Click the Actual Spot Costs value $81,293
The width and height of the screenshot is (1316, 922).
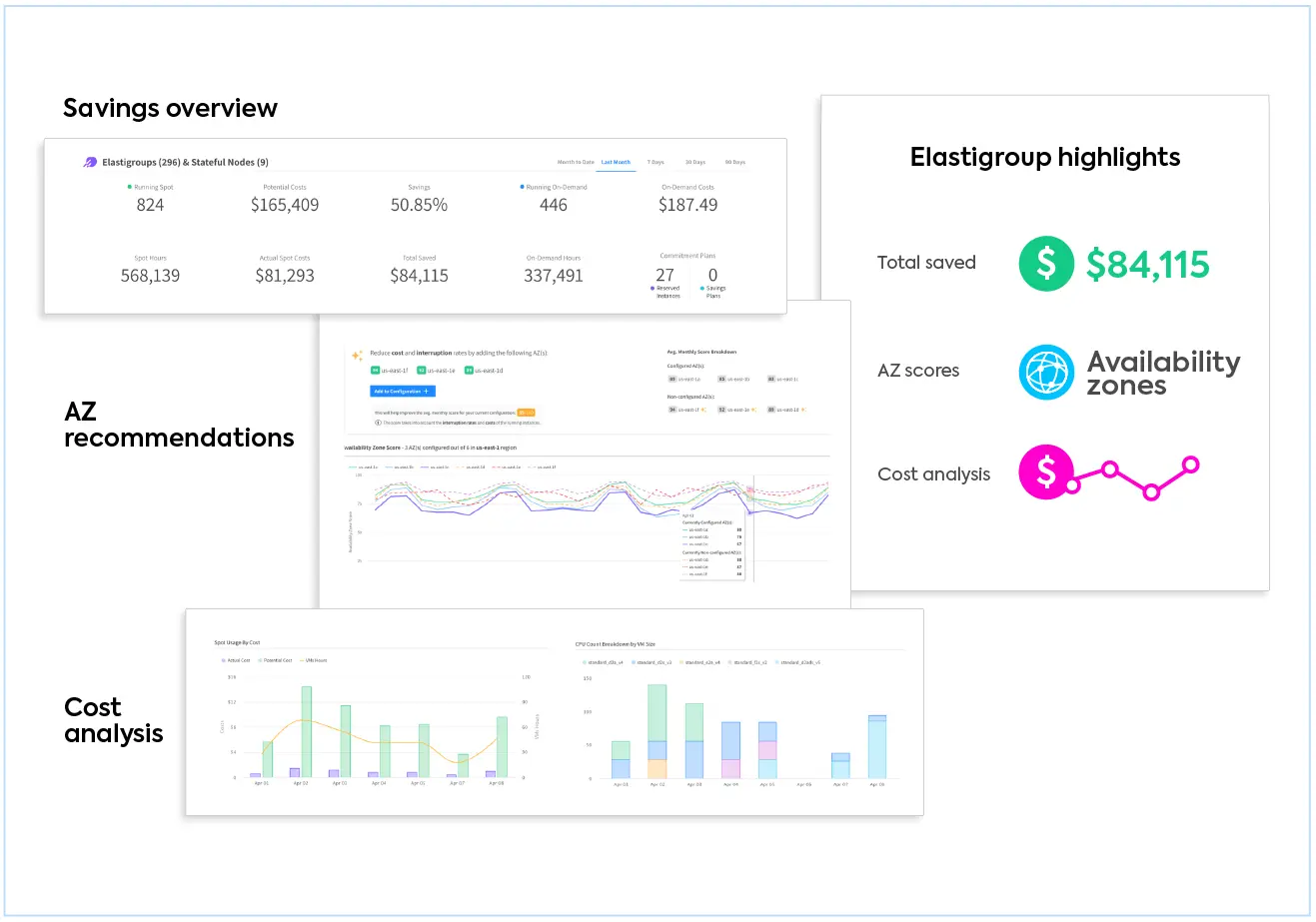click(x=285, y=276)
